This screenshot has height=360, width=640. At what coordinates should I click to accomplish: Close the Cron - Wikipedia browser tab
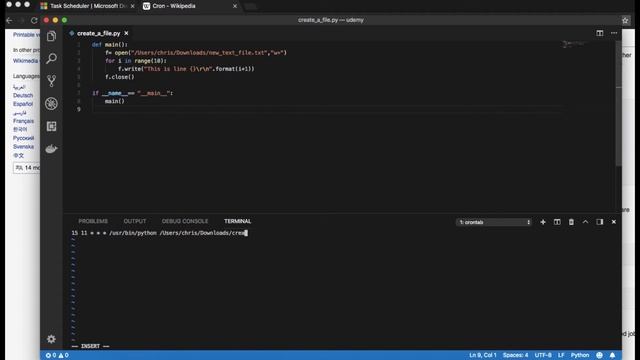235,6
